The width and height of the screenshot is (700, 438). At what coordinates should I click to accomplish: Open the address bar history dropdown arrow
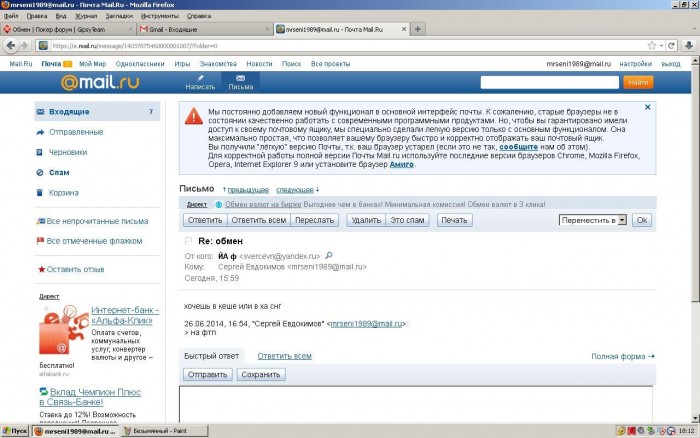(x=662, y=46)
